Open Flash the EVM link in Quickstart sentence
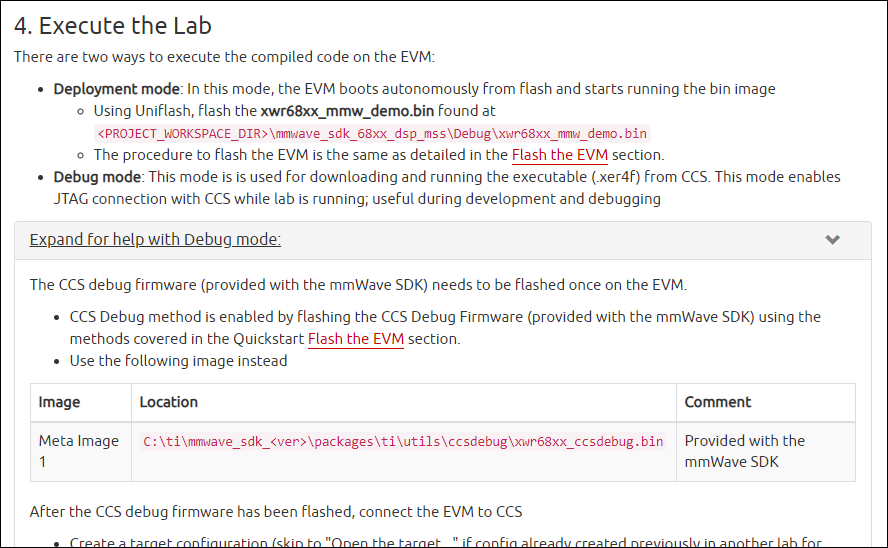 tap(356, 339)
